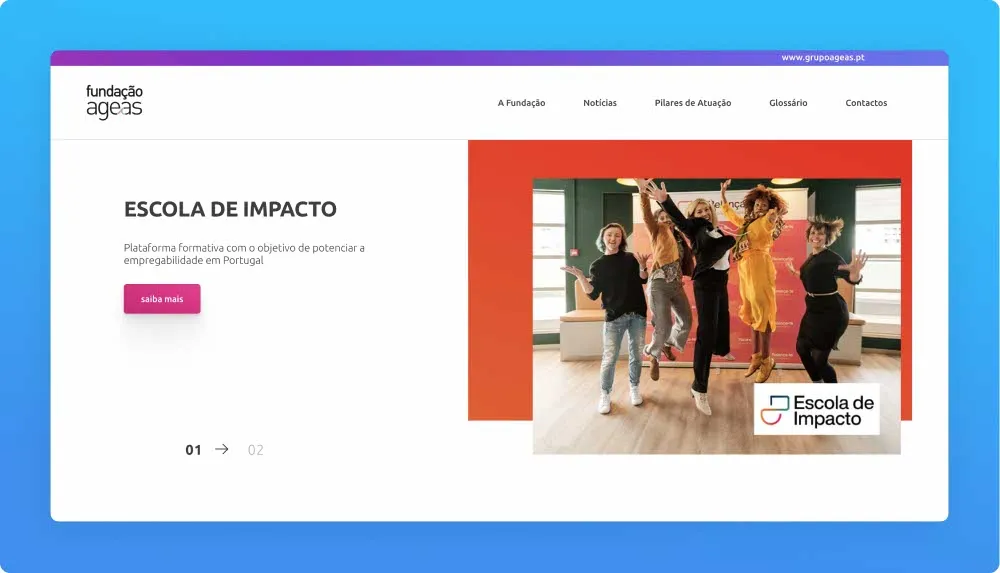
Task: Click the Escola de Impacto logo badge
Action: [816, 409]
